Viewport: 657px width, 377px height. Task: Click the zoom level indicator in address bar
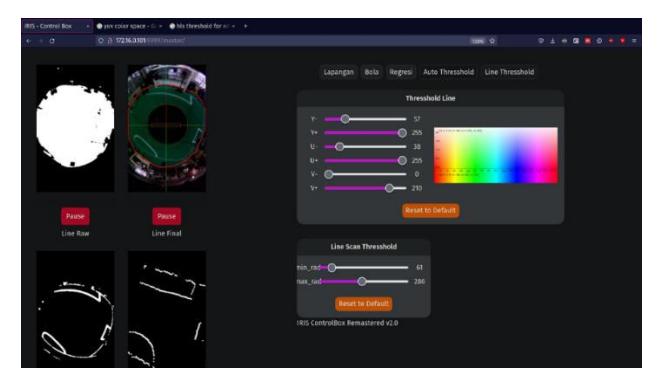(x=477, y=41)
